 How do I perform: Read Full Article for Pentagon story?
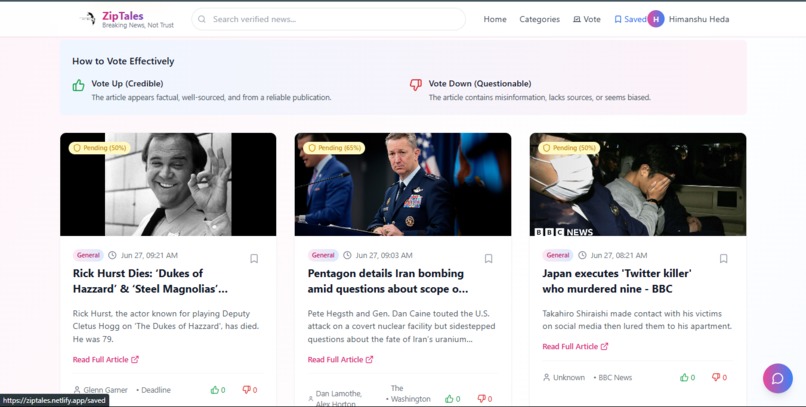point(340,360)
